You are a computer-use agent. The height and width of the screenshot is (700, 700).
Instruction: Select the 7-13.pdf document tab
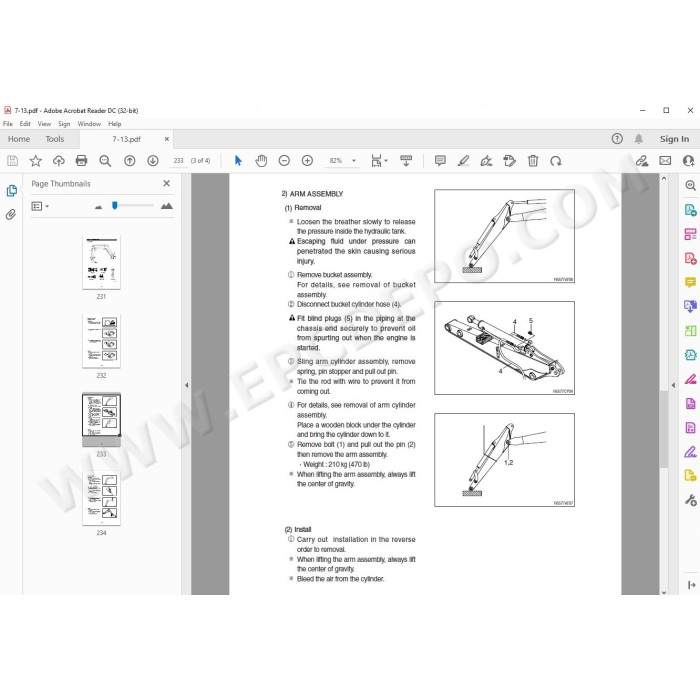(x=126, y=139)
